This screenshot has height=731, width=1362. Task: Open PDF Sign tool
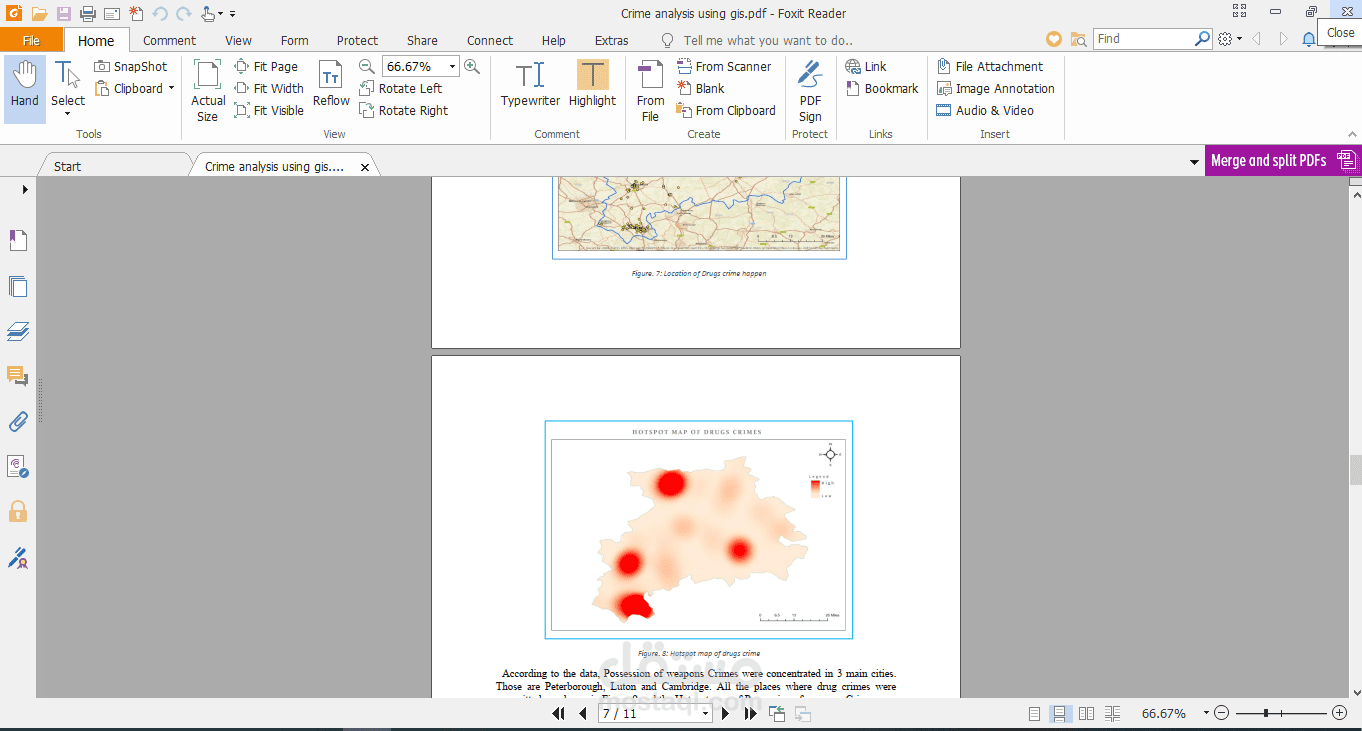coord(810,90)
